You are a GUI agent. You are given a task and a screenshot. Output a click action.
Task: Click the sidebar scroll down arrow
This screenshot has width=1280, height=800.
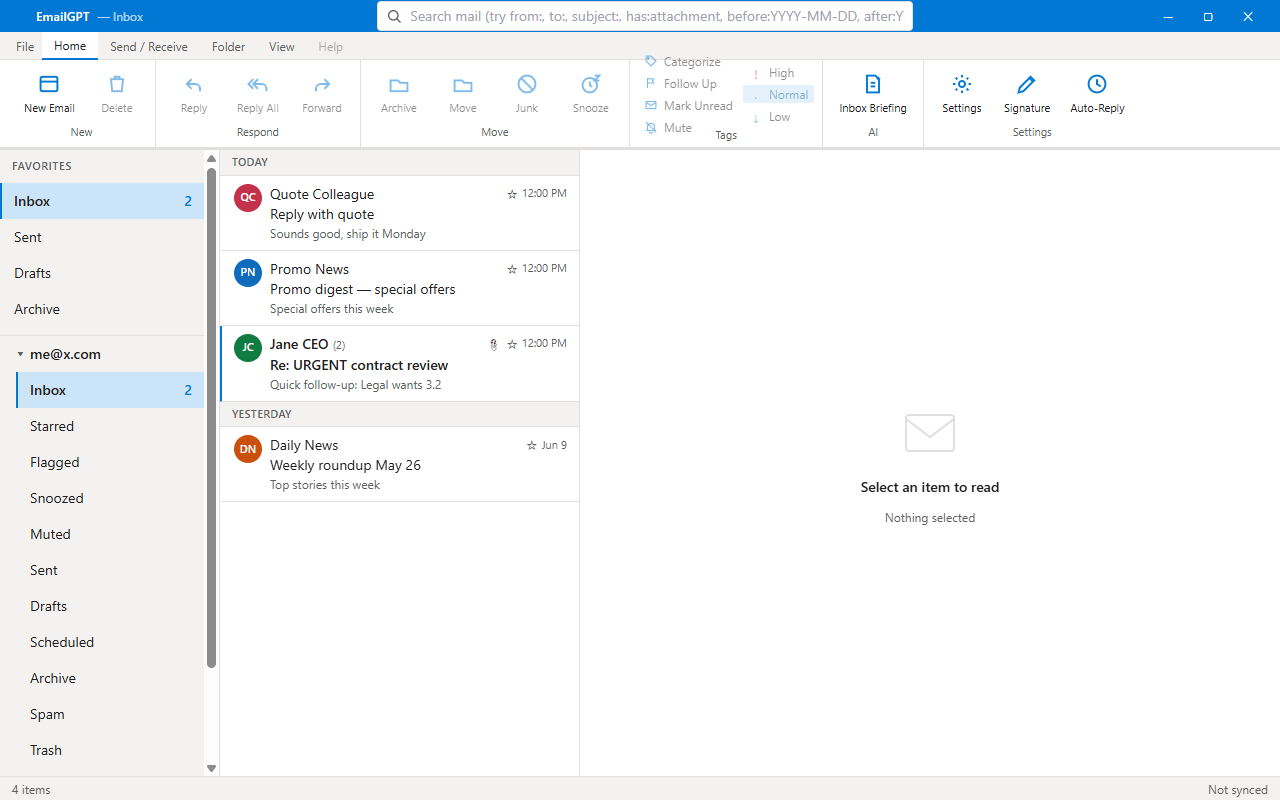pos(211,768)
